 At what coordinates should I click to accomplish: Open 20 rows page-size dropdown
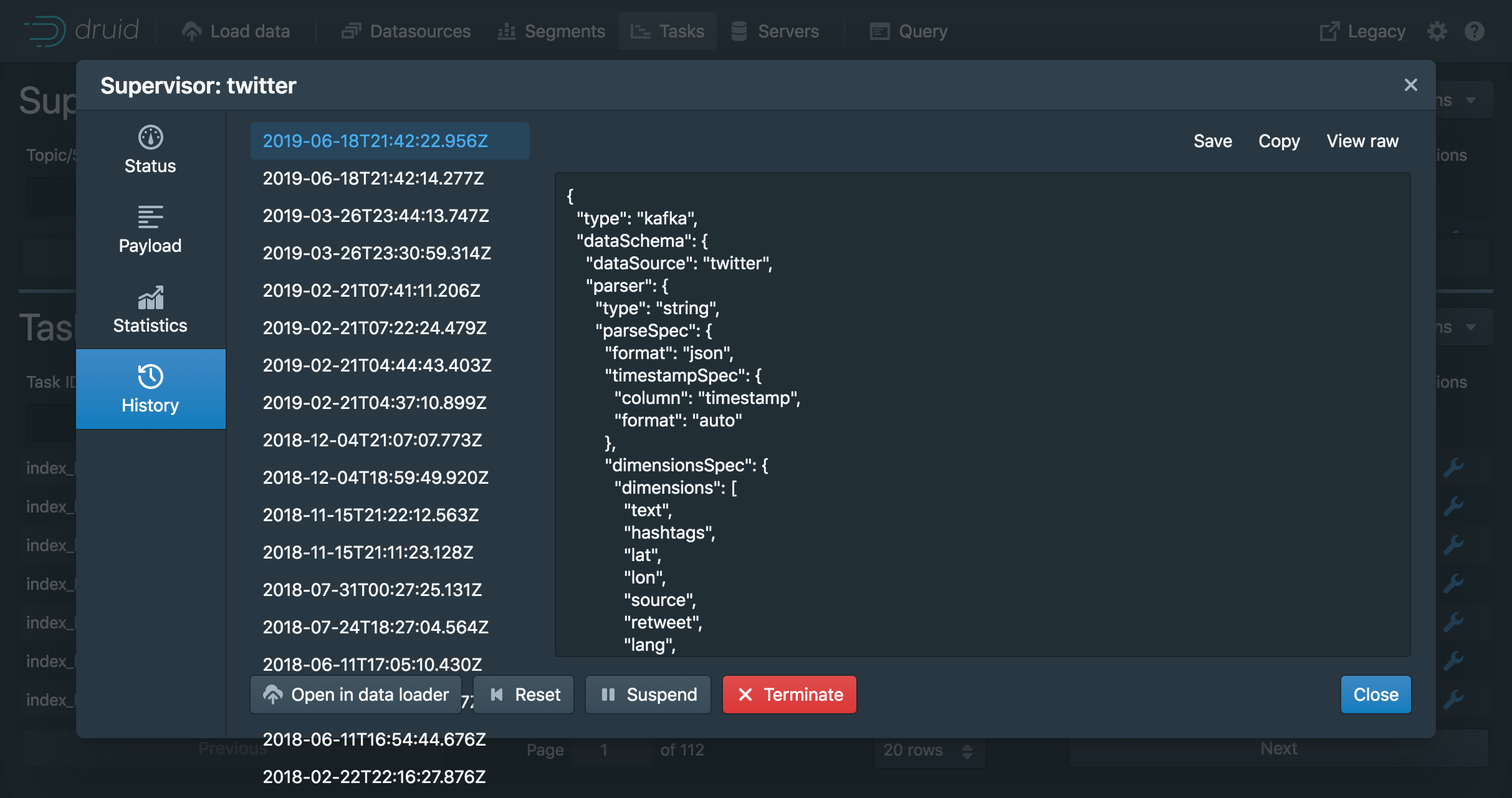coord(929,751)
